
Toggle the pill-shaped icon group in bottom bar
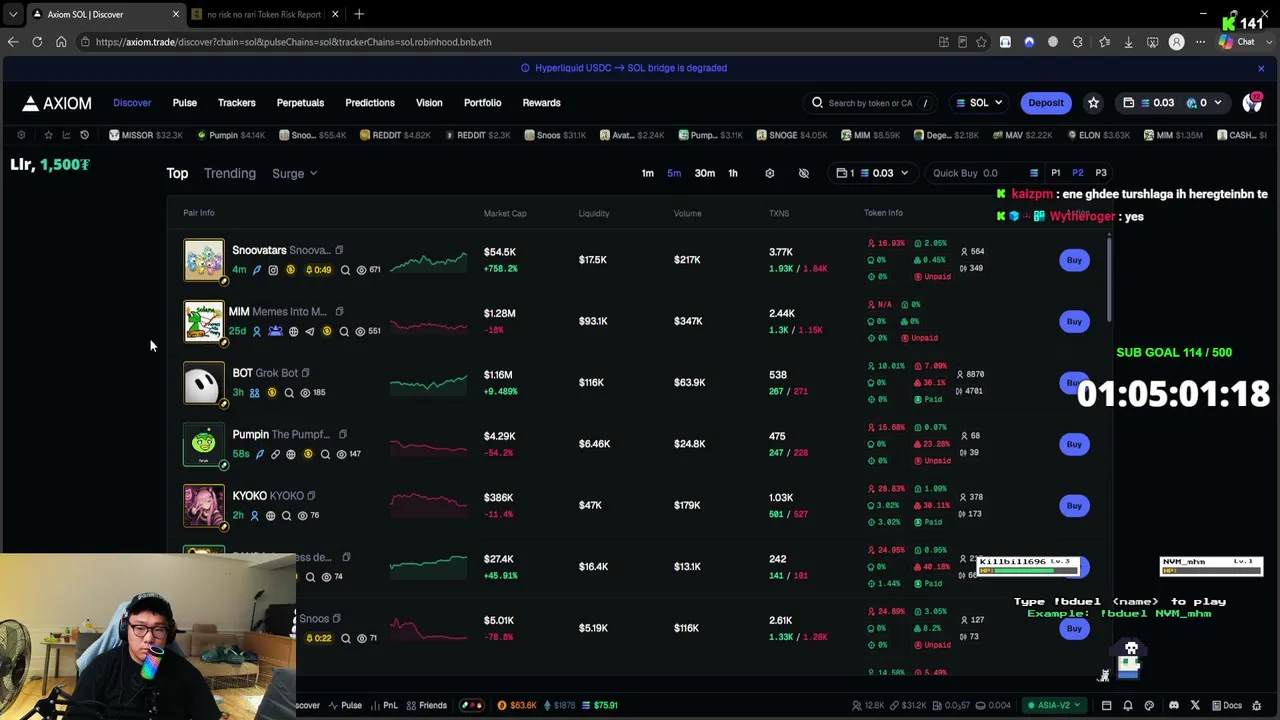(x=470, y=705)
